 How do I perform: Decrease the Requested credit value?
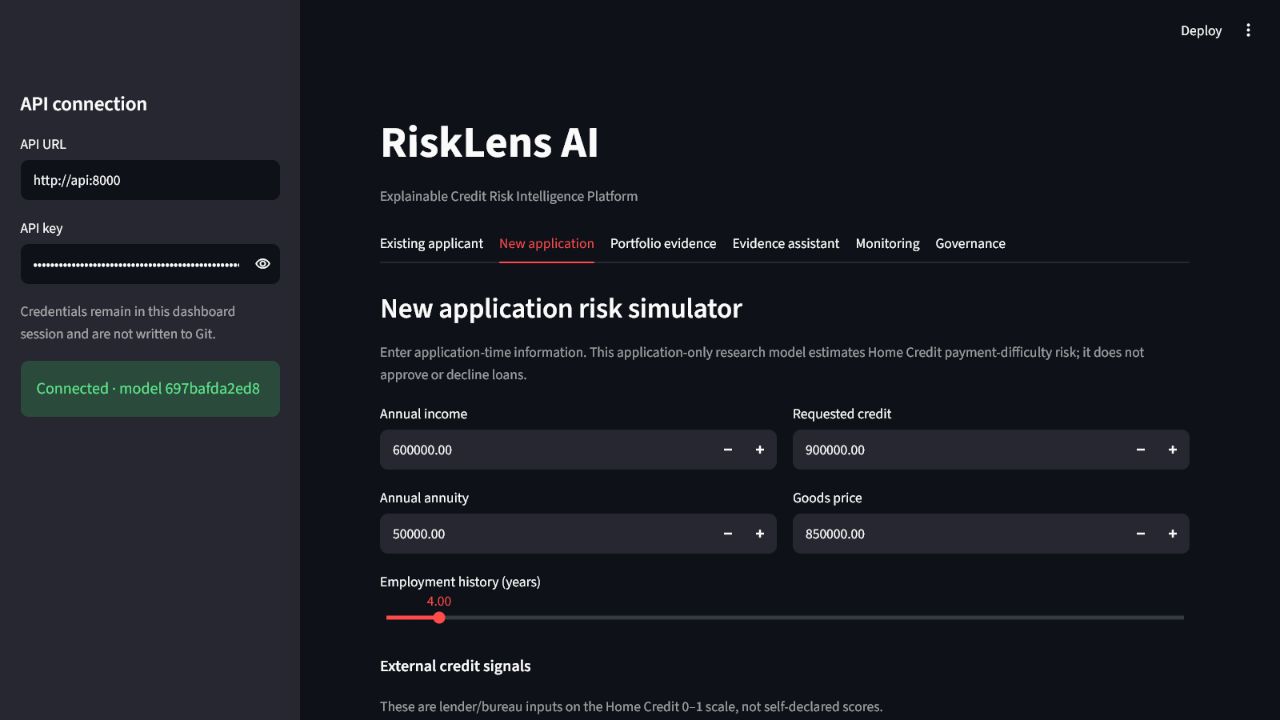click(x=1141, y=450)
